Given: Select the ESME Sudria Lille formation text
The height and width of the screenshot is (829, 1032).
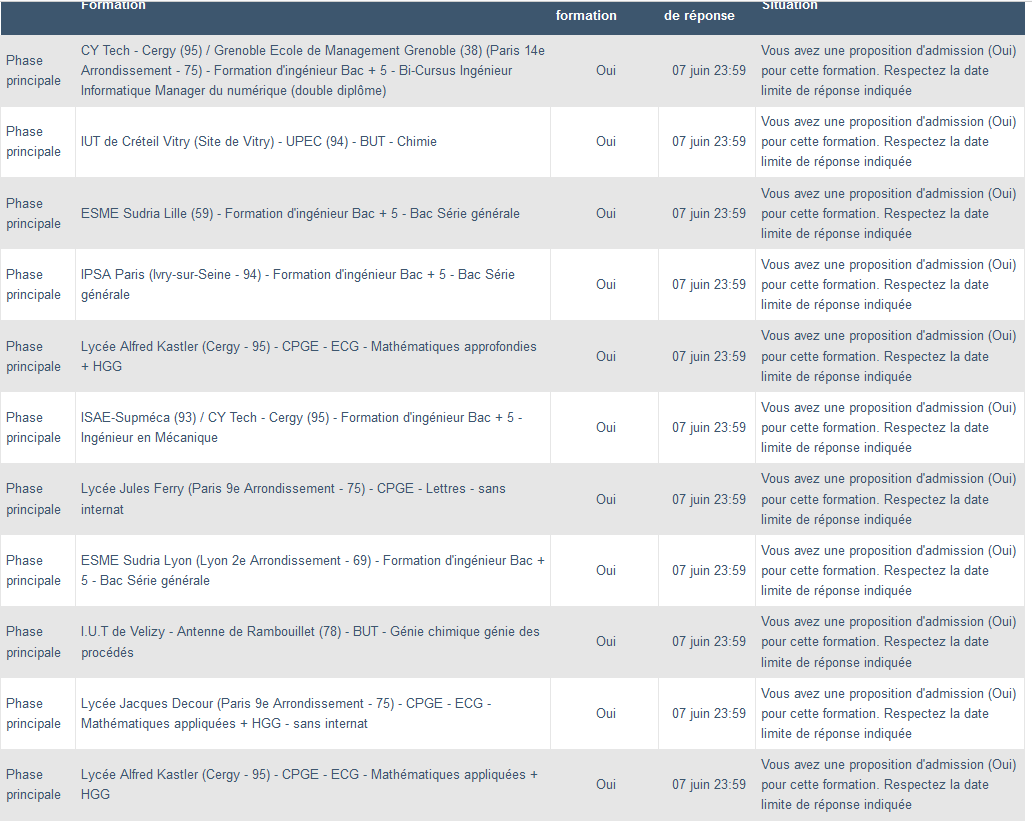Looking at the screenshot, I should tap(300, 213).
